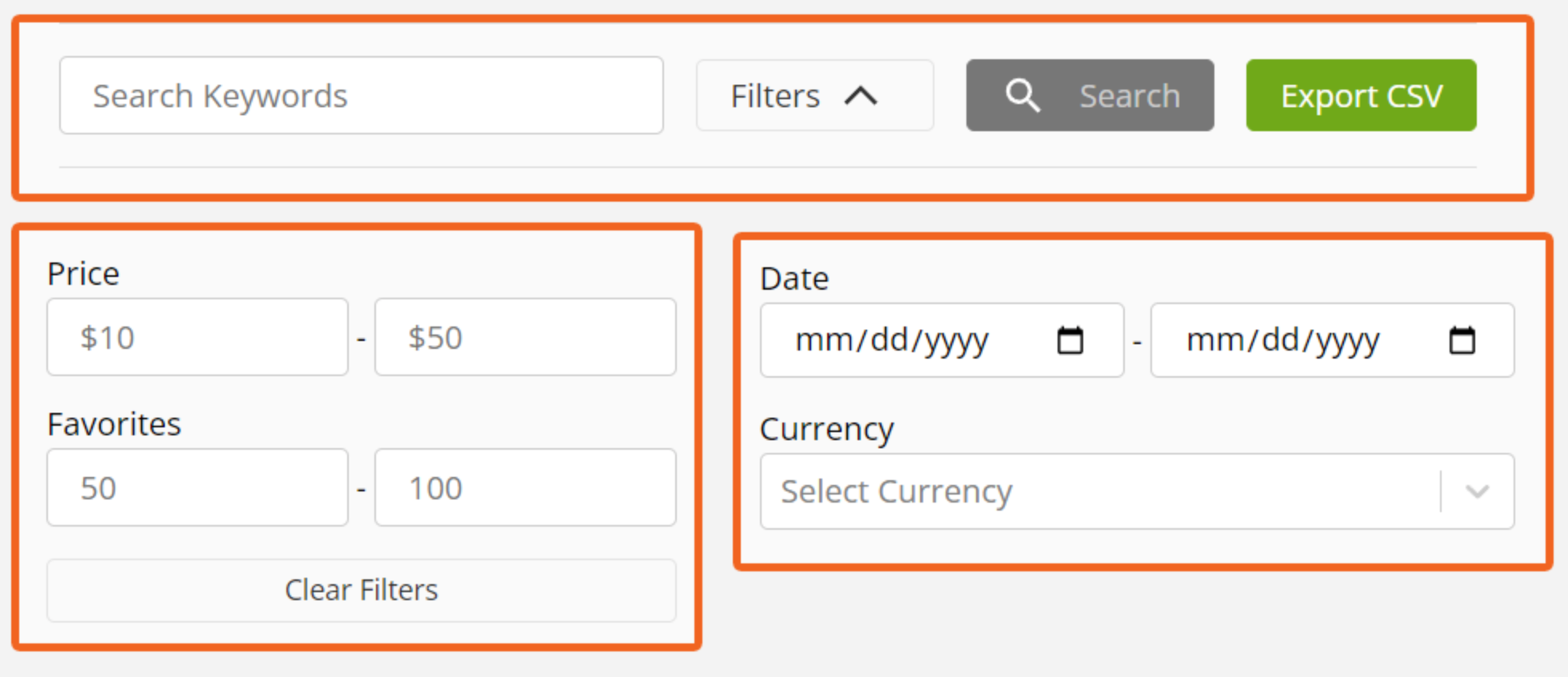Click the Export CSV button
Viewport: 1568px width, 677px height.
tap(1361, 95)
